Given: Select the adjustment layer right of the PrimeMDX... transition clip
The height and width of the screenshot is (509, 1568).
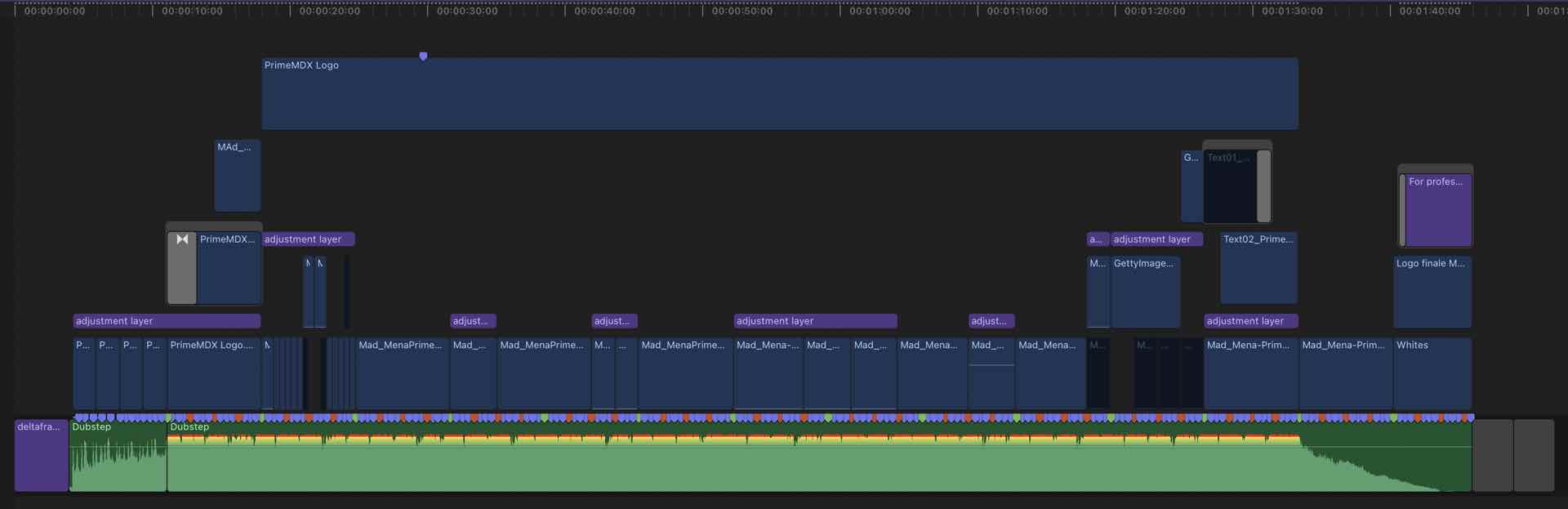Looking at the screenshot, I should [308, 239].
